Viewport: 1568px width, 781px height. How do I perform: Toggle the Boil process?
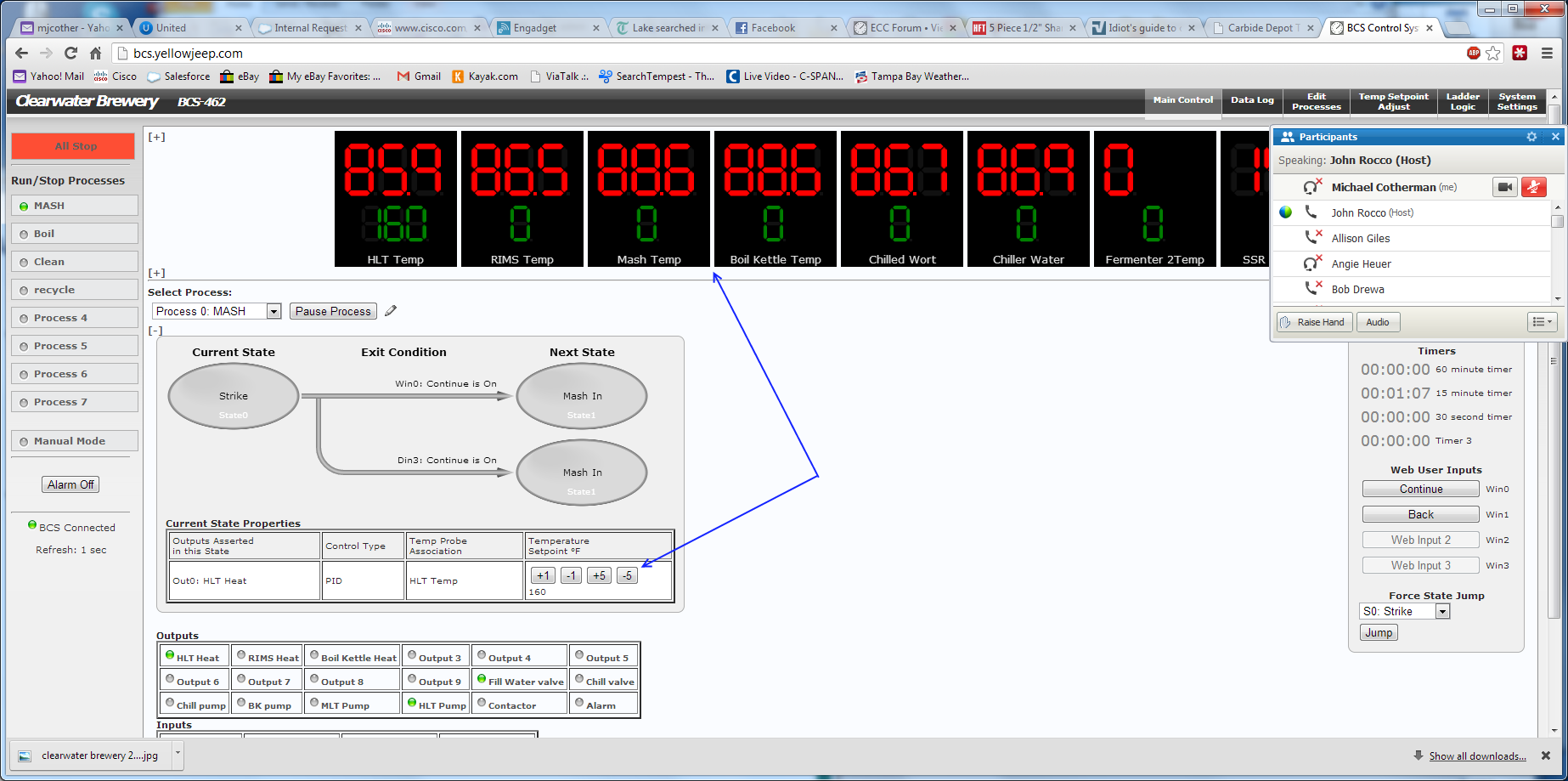[x=75, y=234]
